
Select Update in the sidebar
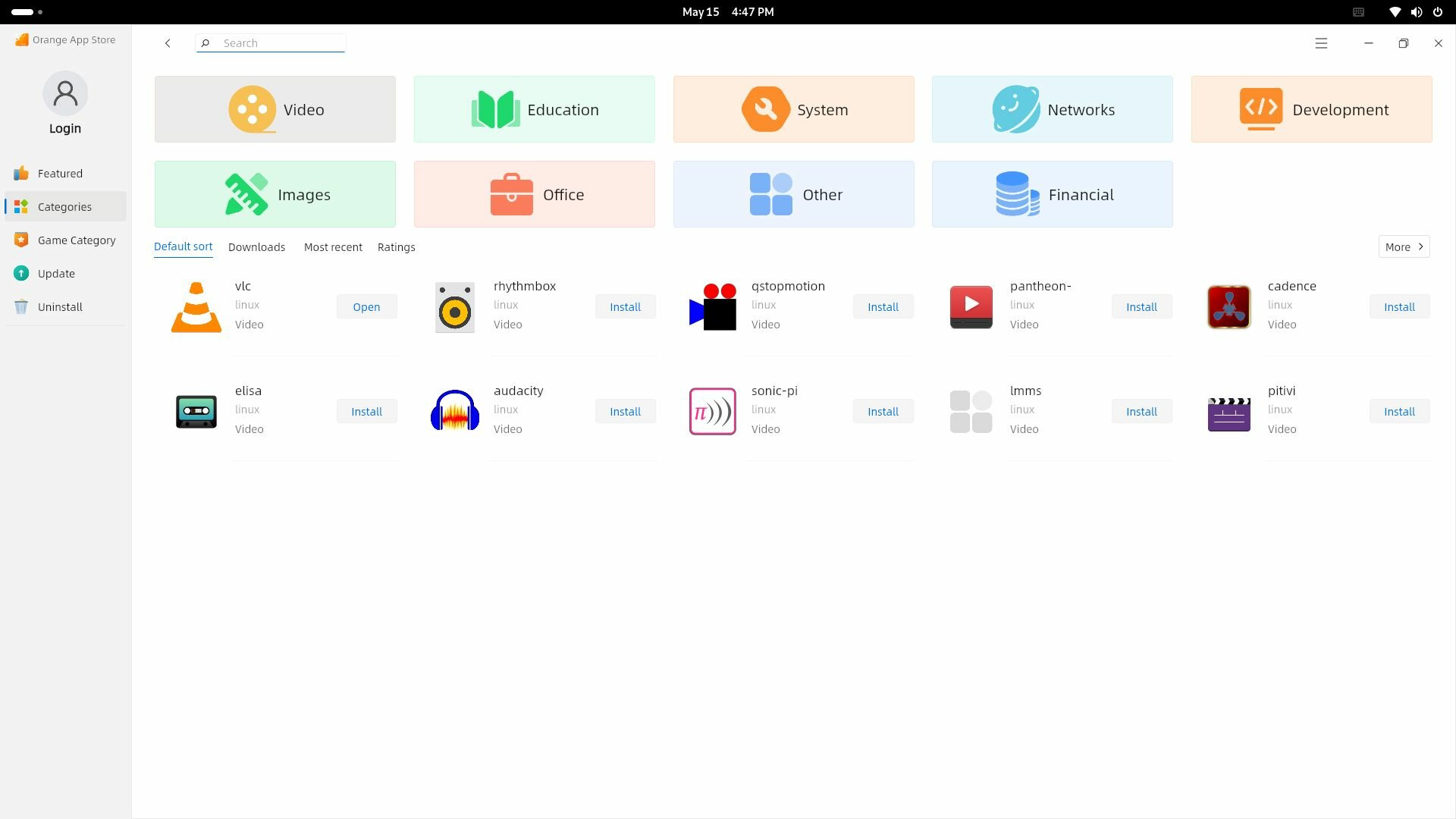[65, 273]
